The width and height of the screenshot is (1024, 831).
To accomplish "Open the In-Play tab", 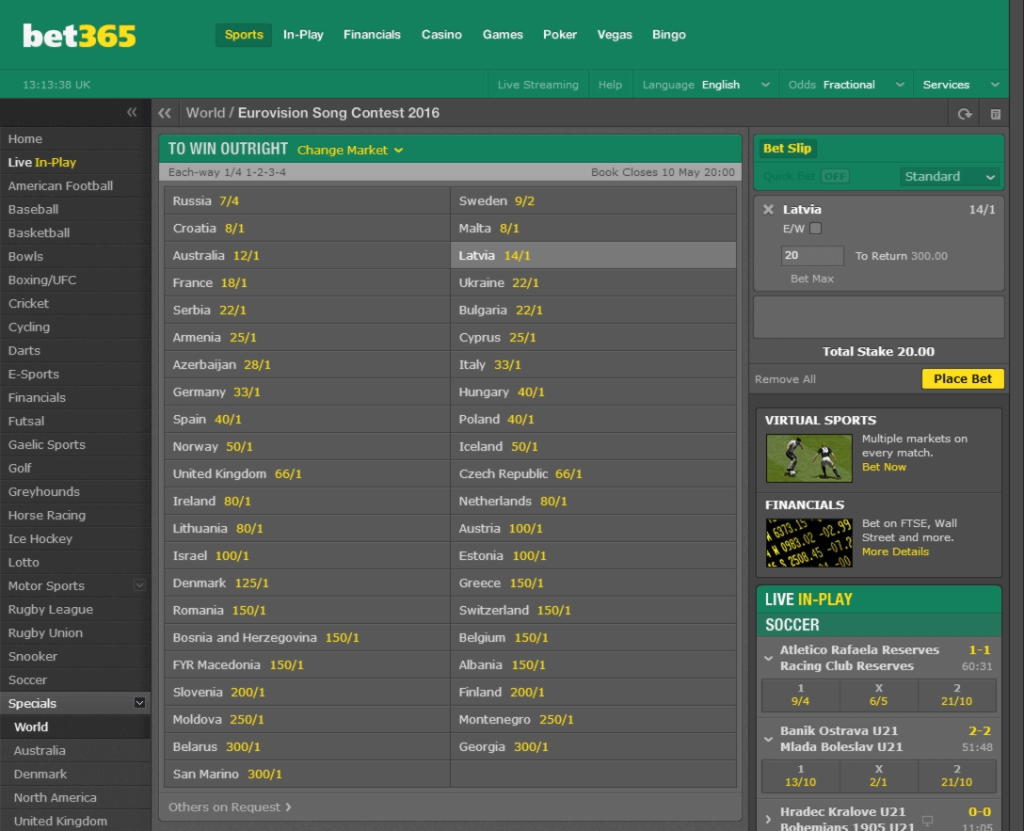I will 303,35.
